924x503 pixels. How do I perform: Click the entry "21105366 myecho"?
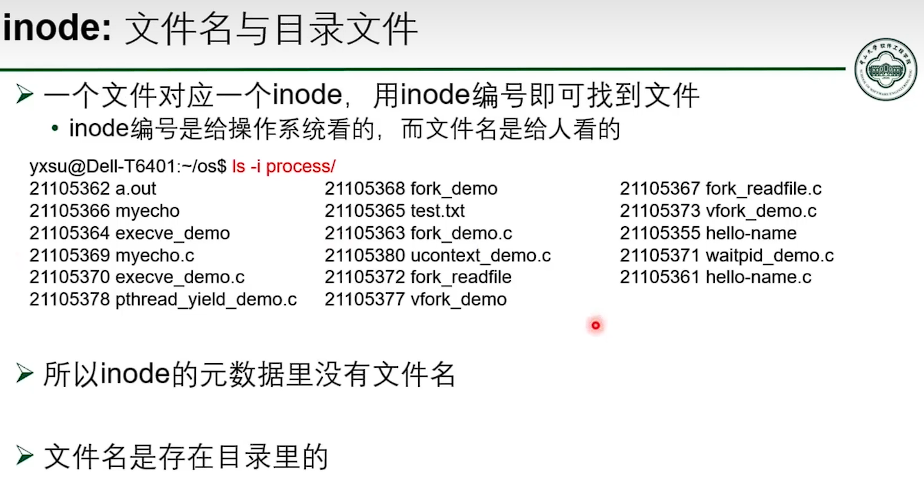pos(104,211)
